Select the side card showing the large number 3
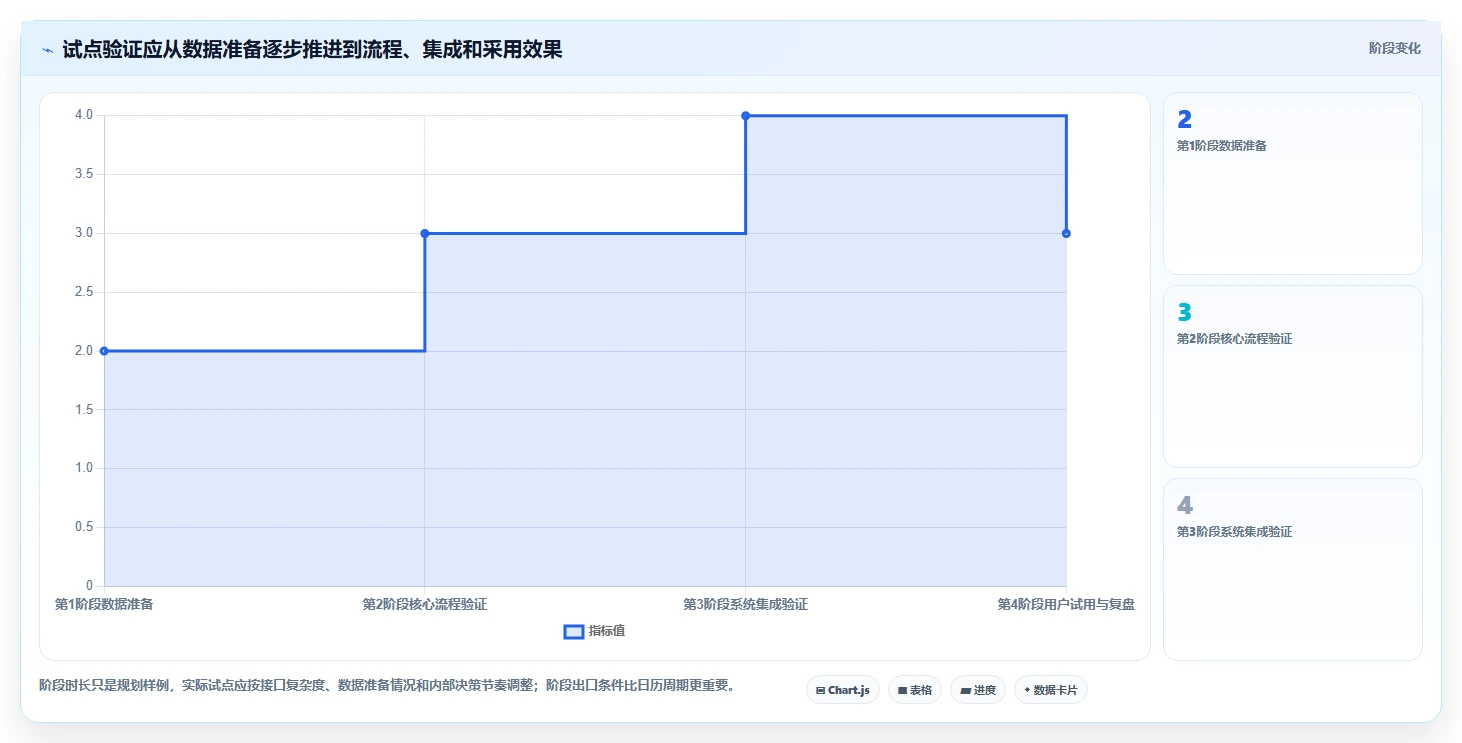 1292,377
